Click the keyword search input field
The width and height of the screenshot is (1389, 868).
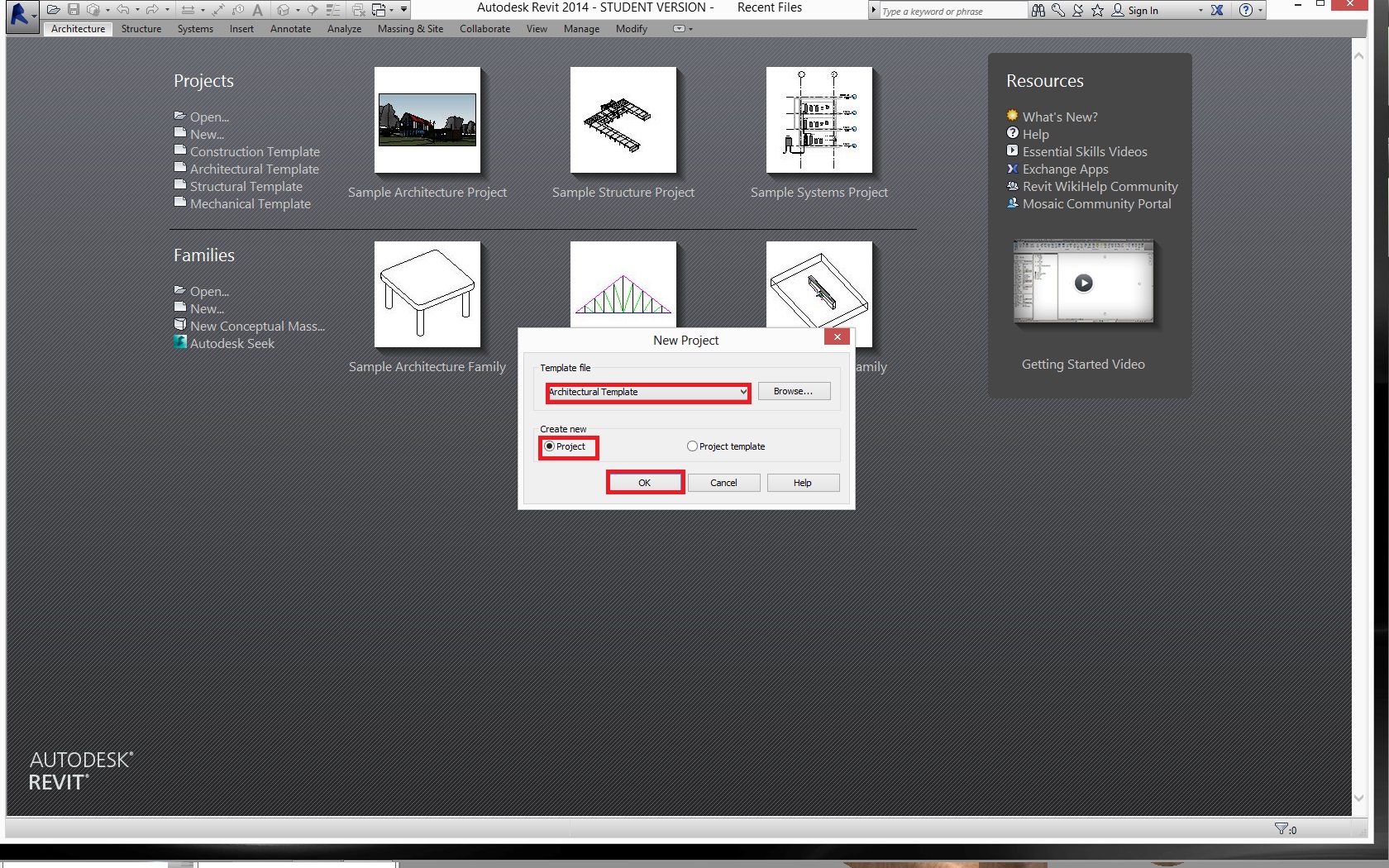[x=951, y=10]
